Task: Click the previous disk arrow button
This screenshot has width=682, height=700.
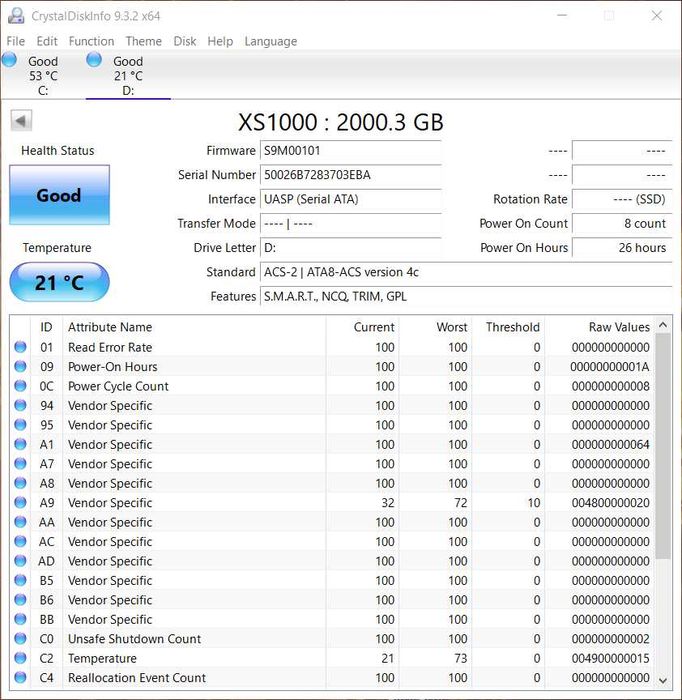Action: point(21,121)
